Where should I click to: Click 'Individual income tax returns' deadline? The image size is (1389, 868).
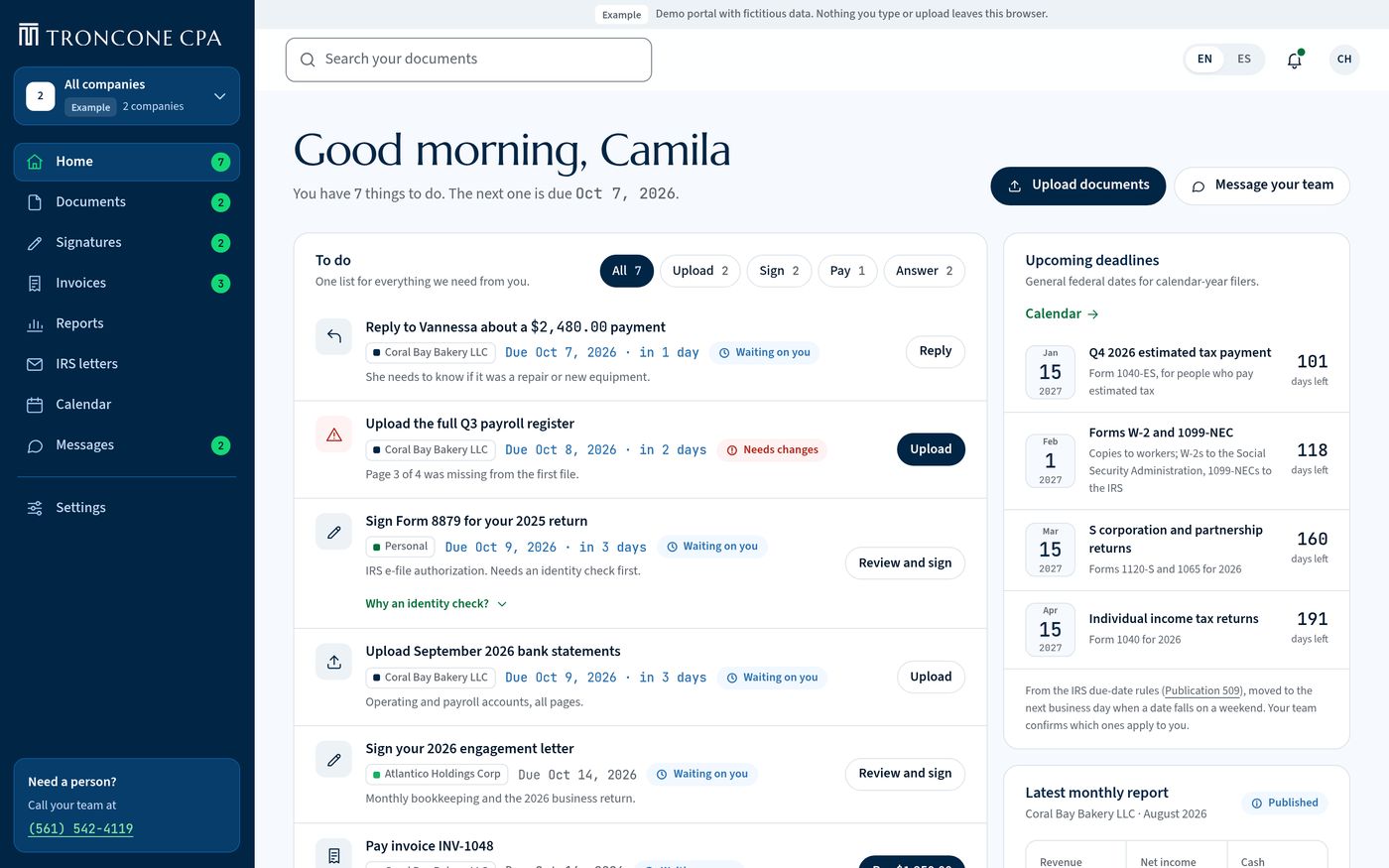pos(1174,619)
